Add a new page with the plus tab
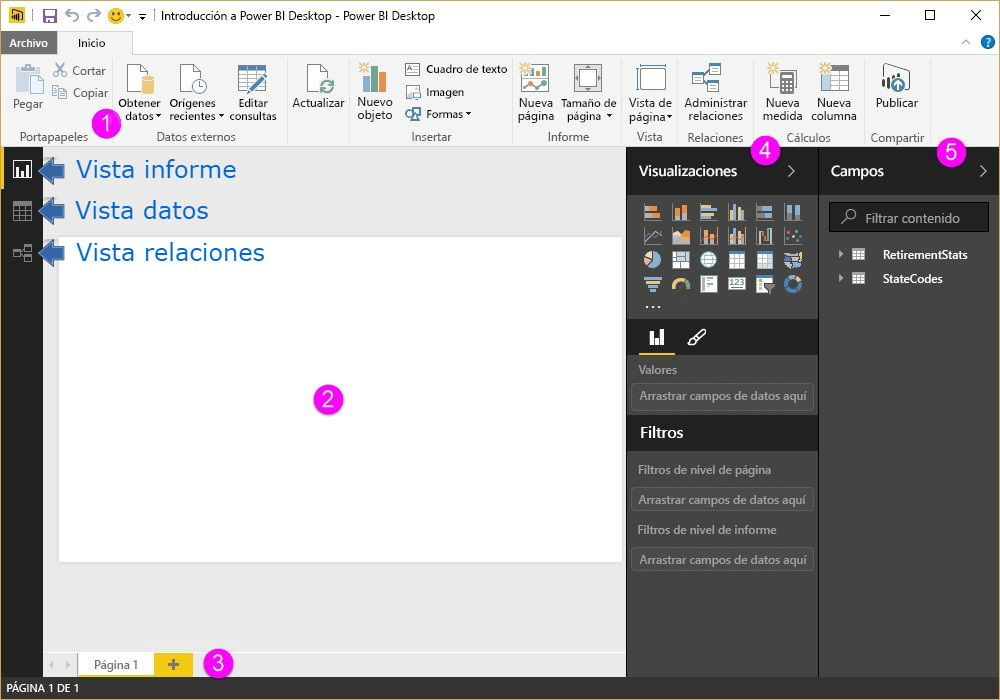Viewport: 1000px width, 700px height. 173,664
